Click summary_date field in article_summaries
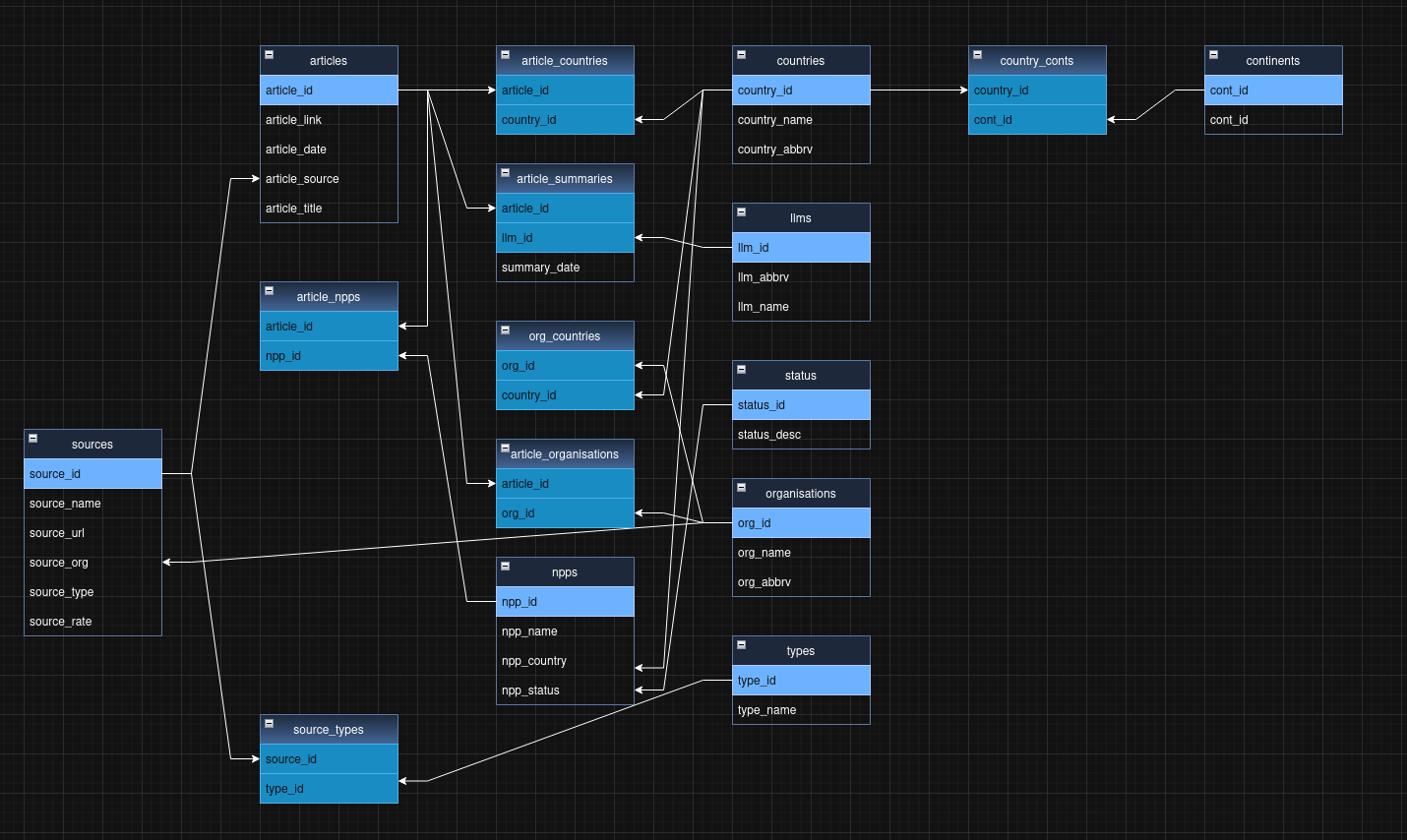 pyautogui.click(x=565, y=268)
